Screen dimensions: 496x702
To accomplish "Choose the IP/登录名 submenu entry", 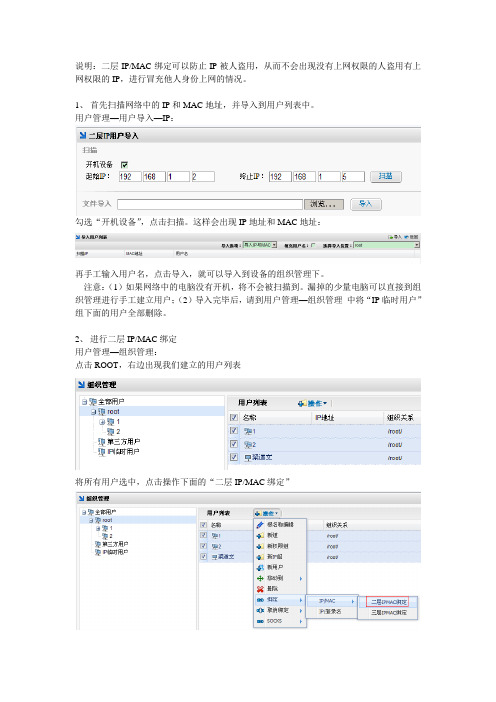I will [x=332, y=611].
